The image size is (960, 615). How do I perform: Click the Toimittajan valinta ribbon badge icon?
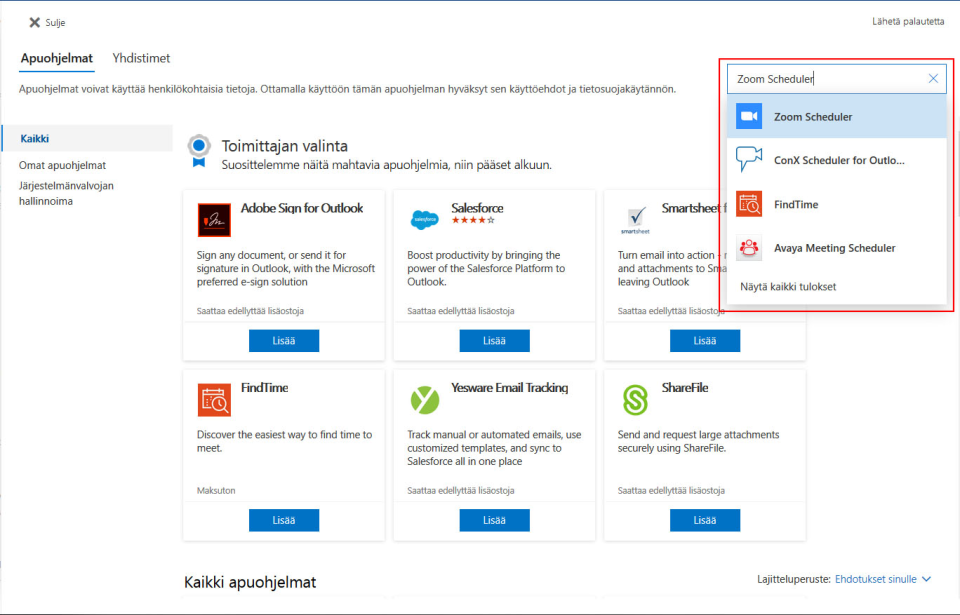[x=199, y=151]
